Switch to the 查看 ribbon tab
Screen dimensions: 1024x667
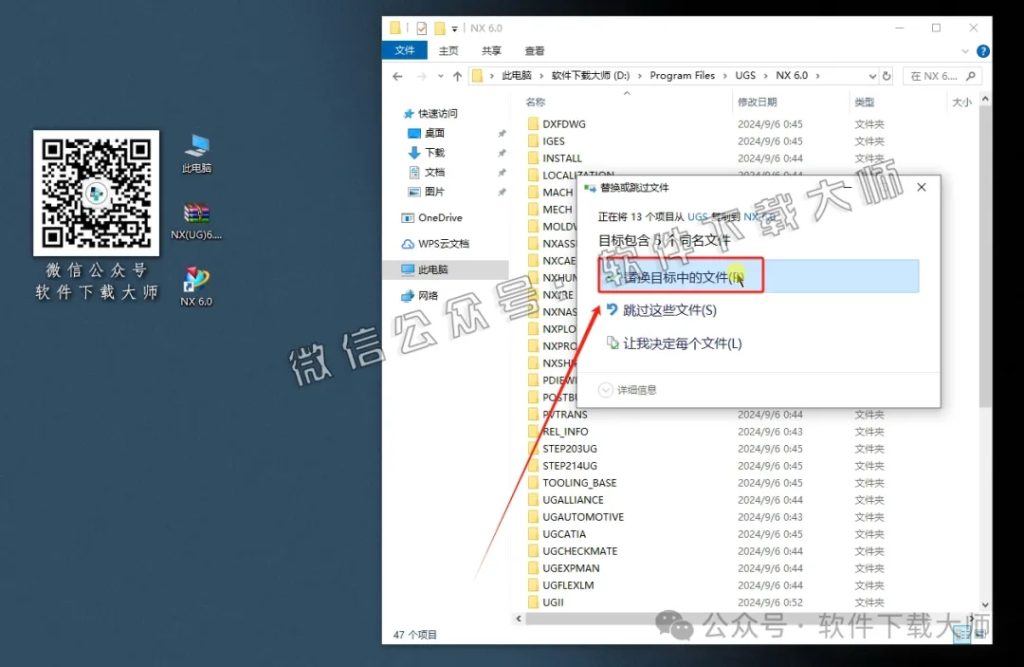tap(533, 49)
